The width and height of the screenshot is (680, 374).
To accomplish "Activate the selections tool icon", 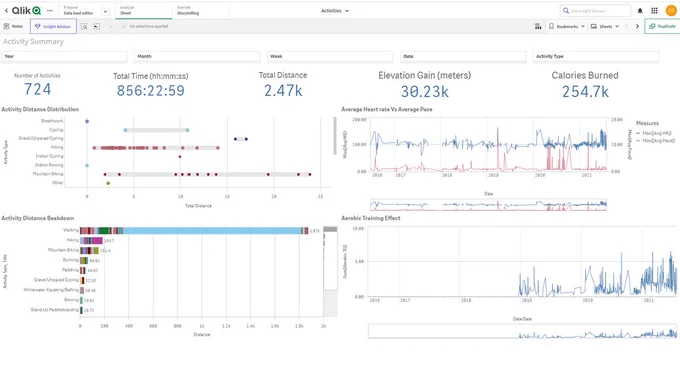I will pos(97,26).
